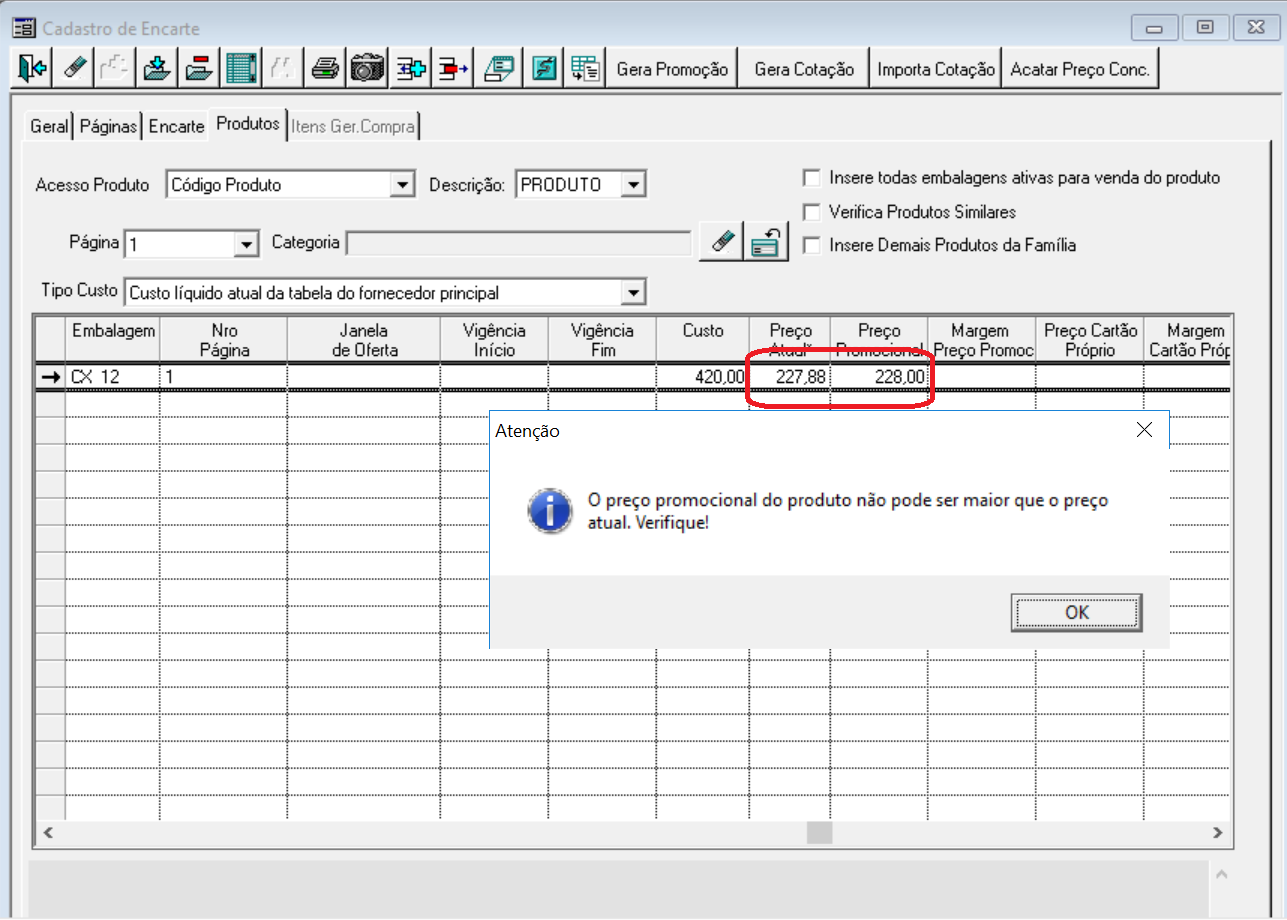This screenshot has height=920, width=1287.
Task: Click the Acatar Preço Conc. button
Action: pos(1080,69)
